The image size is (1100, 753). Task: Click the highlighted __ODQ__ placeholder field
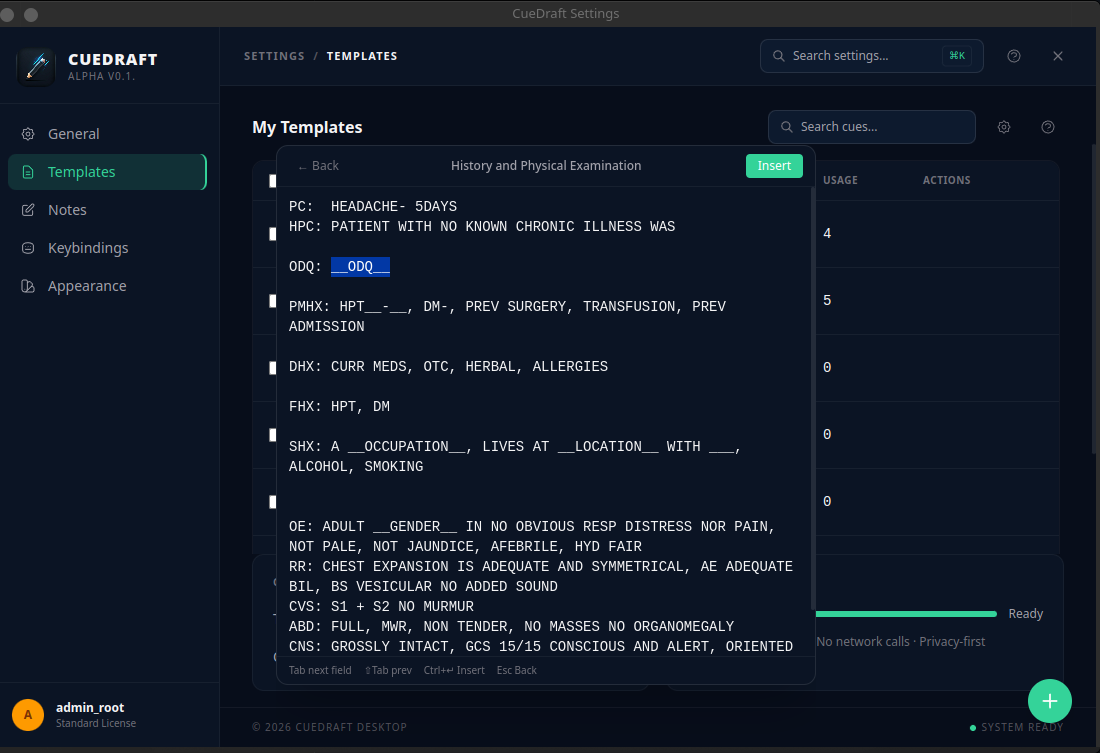[x=360, y=266]
